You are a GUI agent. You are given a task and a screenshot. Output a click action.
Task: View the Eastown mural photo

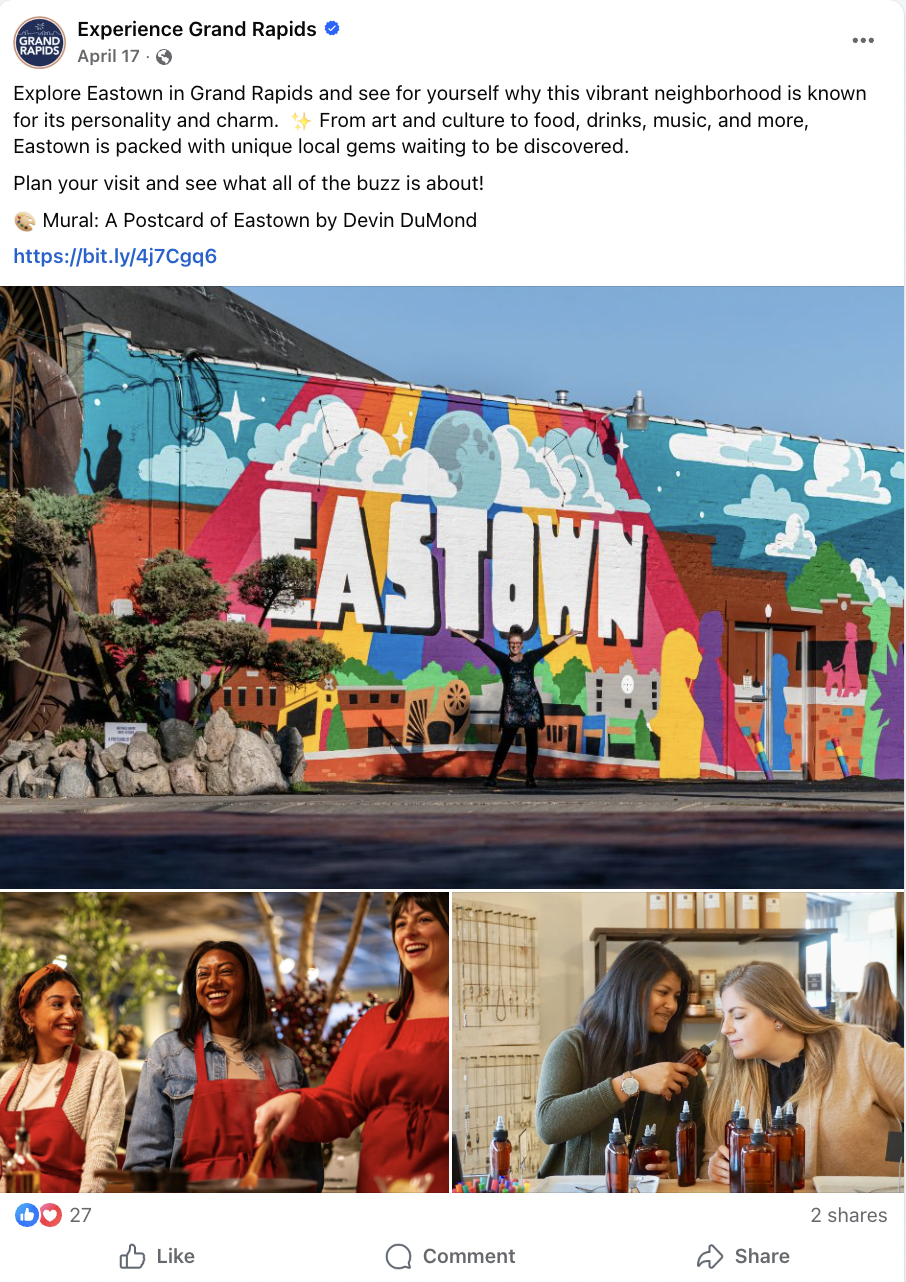(x=452, y=587)
